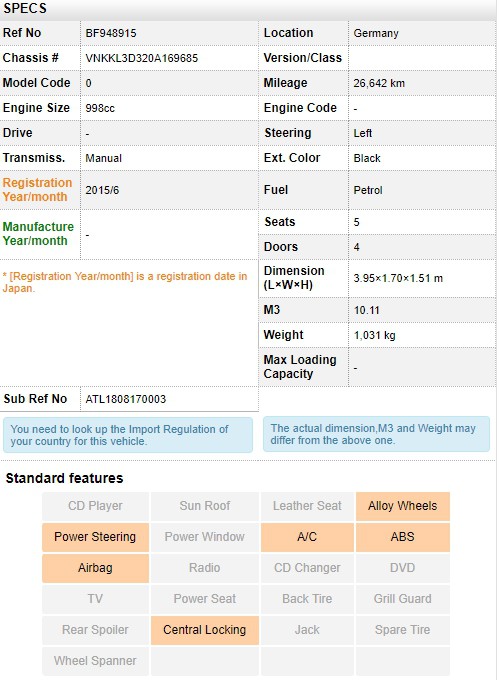Click the Airbag feature tile
Viewport: 499px width, 680px height.
[x=95, y=568]
